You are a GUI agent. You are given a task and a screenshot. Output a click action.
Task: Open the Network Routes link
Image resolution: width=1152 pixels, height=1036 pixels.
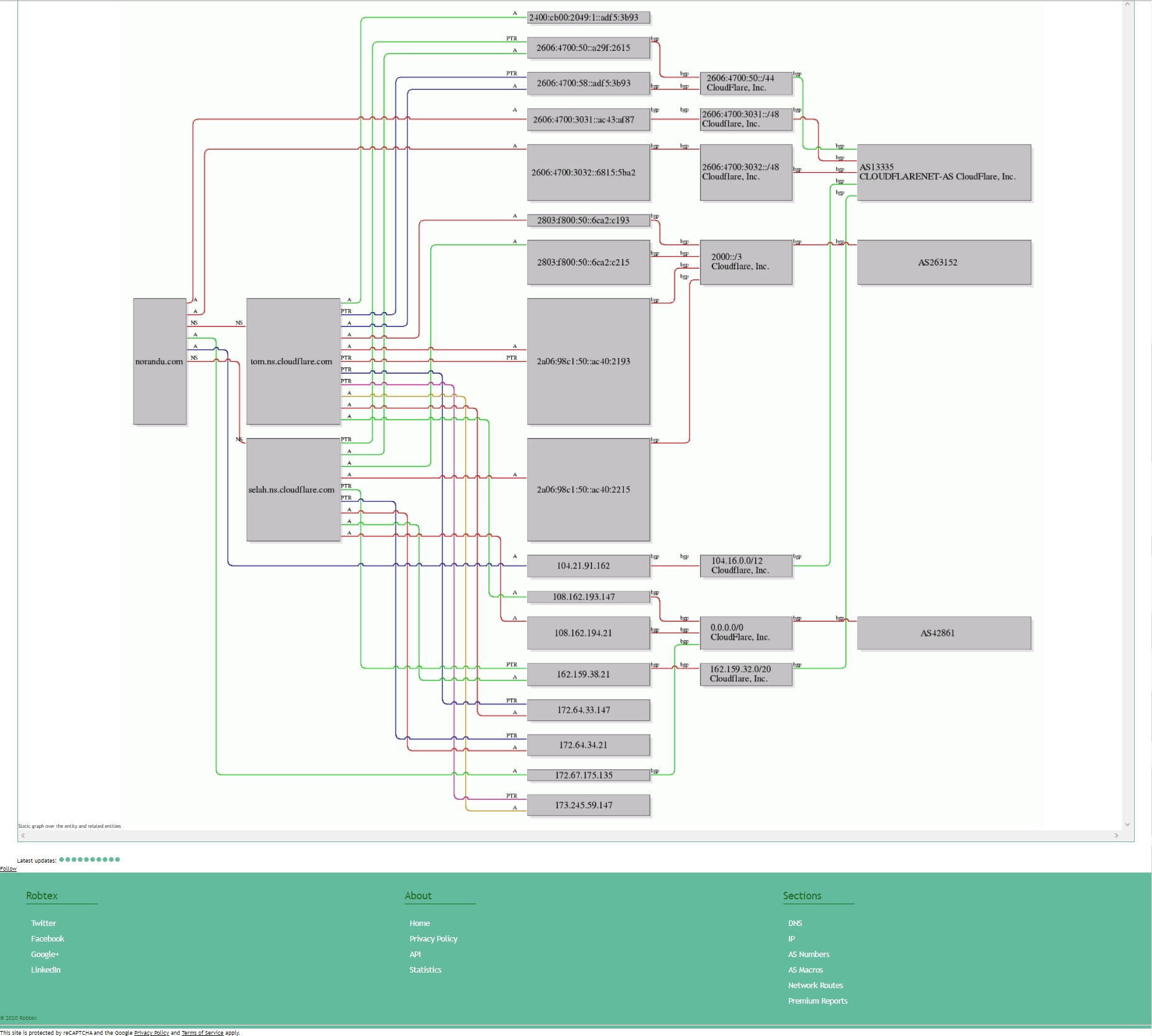click(x=816, y=986)
